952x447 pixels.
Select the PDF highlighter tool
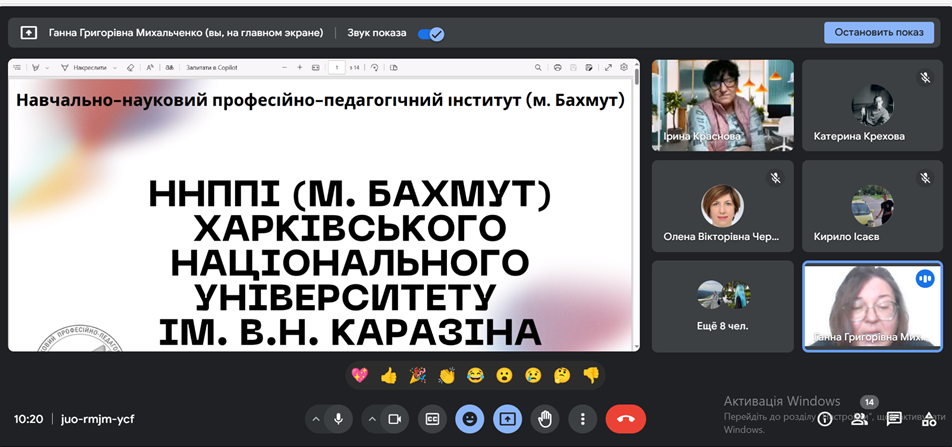(35, 67)
